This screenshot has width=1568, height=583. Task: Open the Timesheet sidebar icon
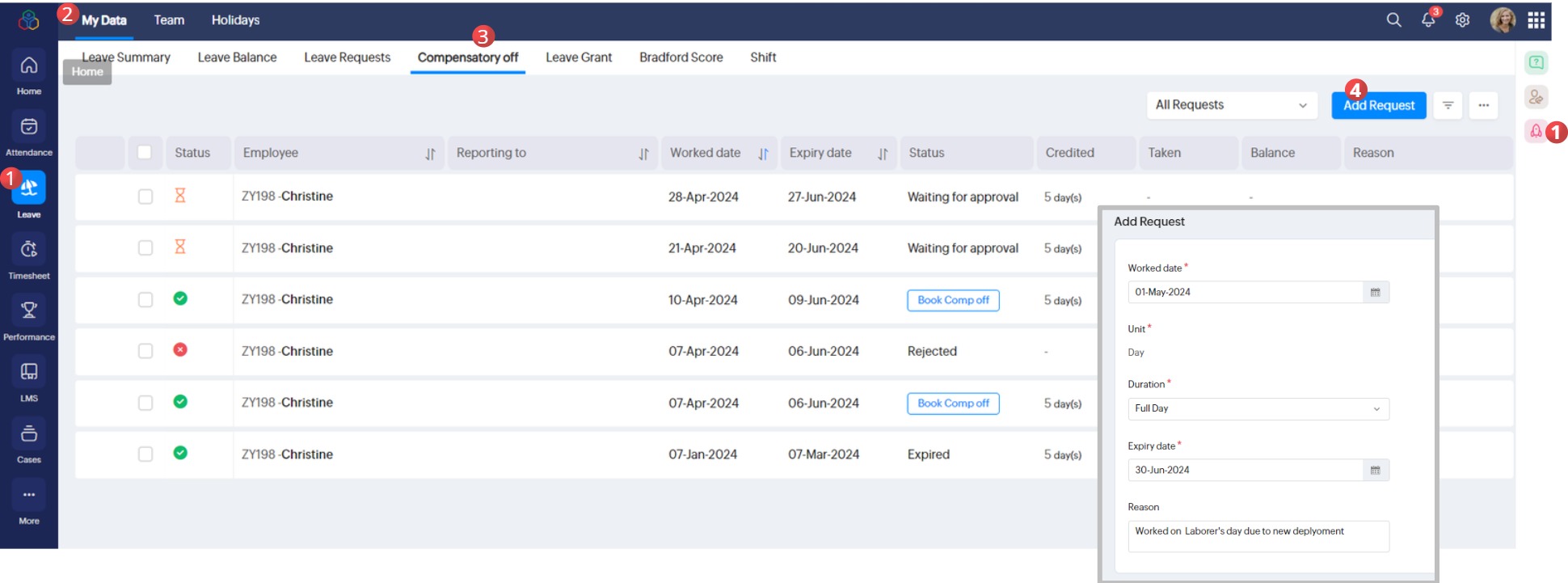29,250
